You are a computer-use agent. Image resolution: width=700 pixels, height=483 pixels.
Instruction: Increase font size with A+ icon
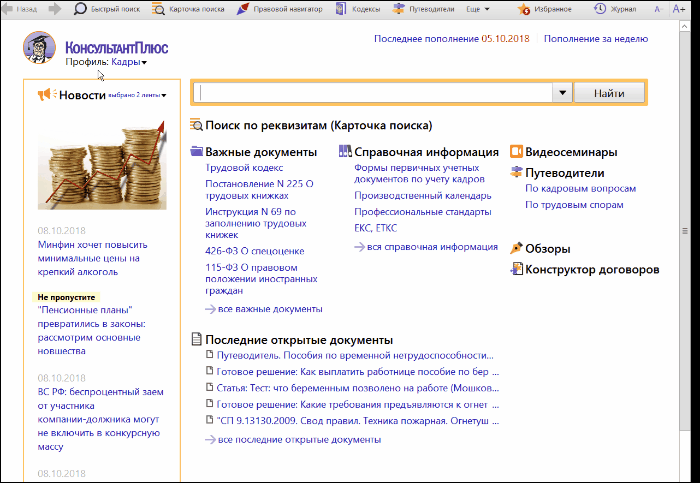(x=679, y=9)
